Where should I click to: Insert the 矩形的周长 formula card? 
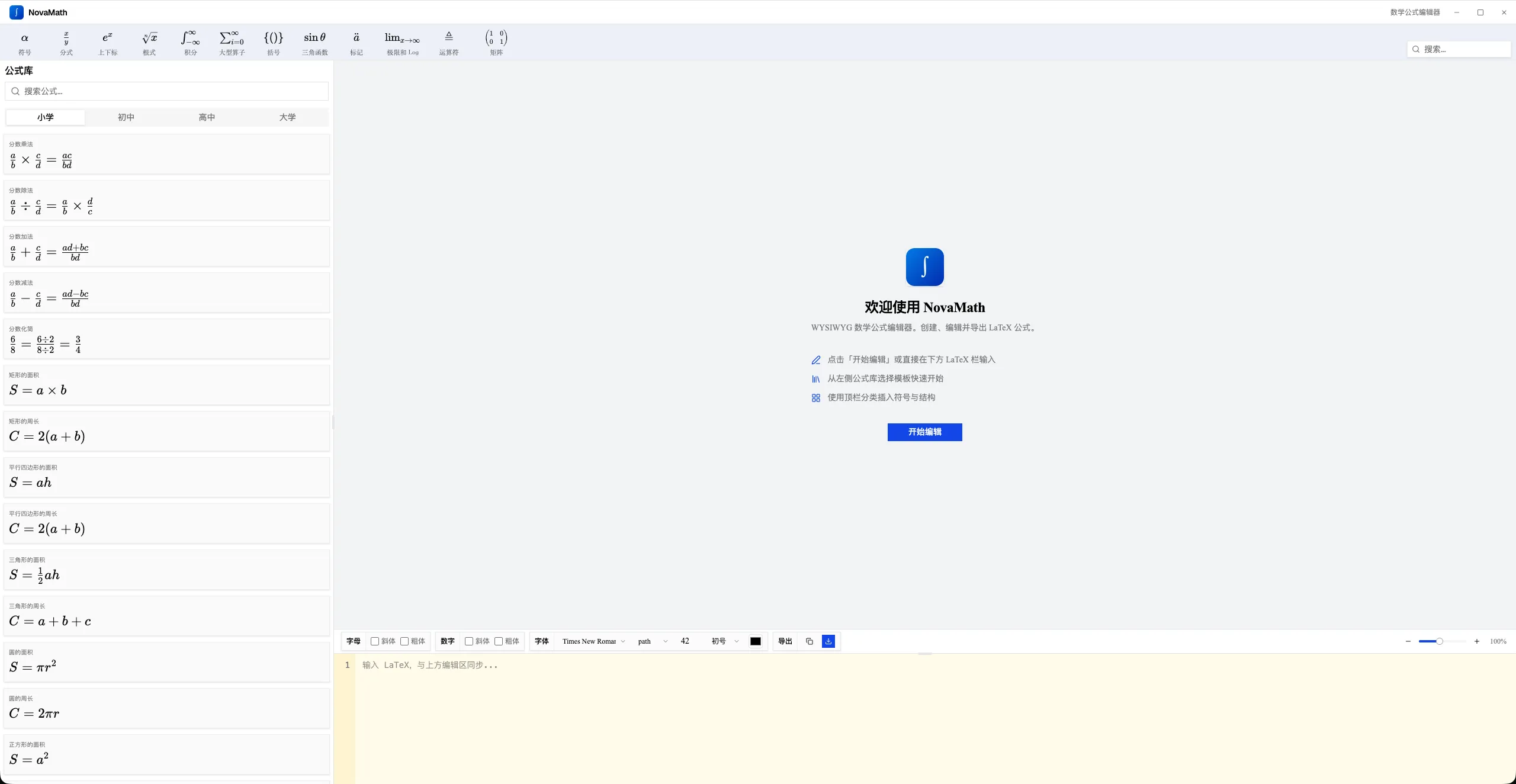point(166,431)
